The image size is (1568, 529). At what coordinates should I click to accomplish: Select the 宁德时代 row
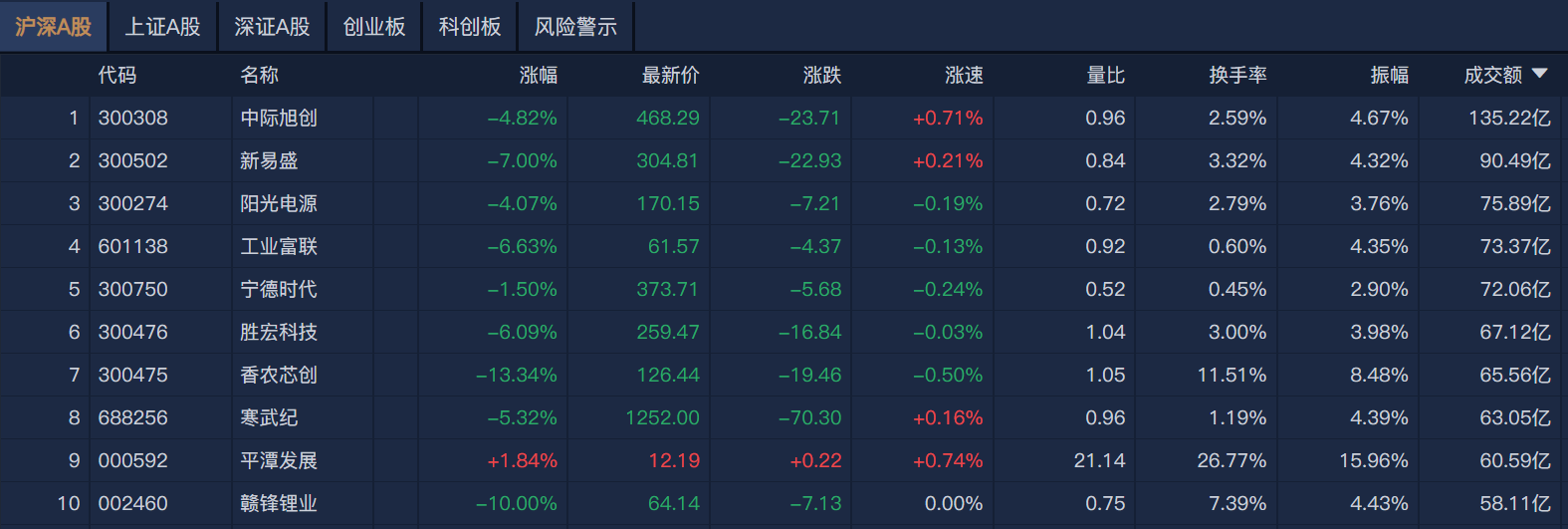coord(279,290)
